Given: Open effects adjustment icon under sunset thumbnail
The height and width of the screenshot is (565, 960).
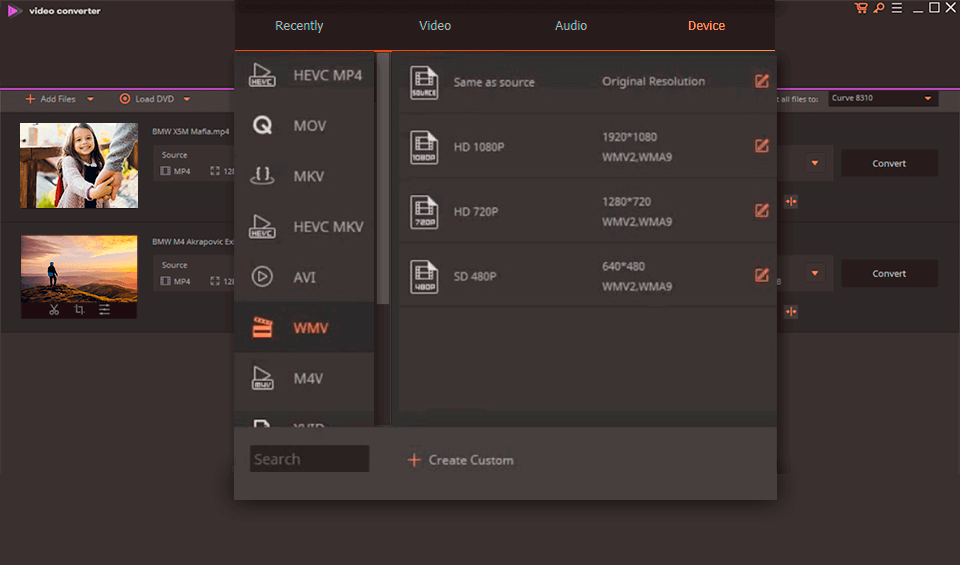Looking at the screenshot, I should pos(104,310).
